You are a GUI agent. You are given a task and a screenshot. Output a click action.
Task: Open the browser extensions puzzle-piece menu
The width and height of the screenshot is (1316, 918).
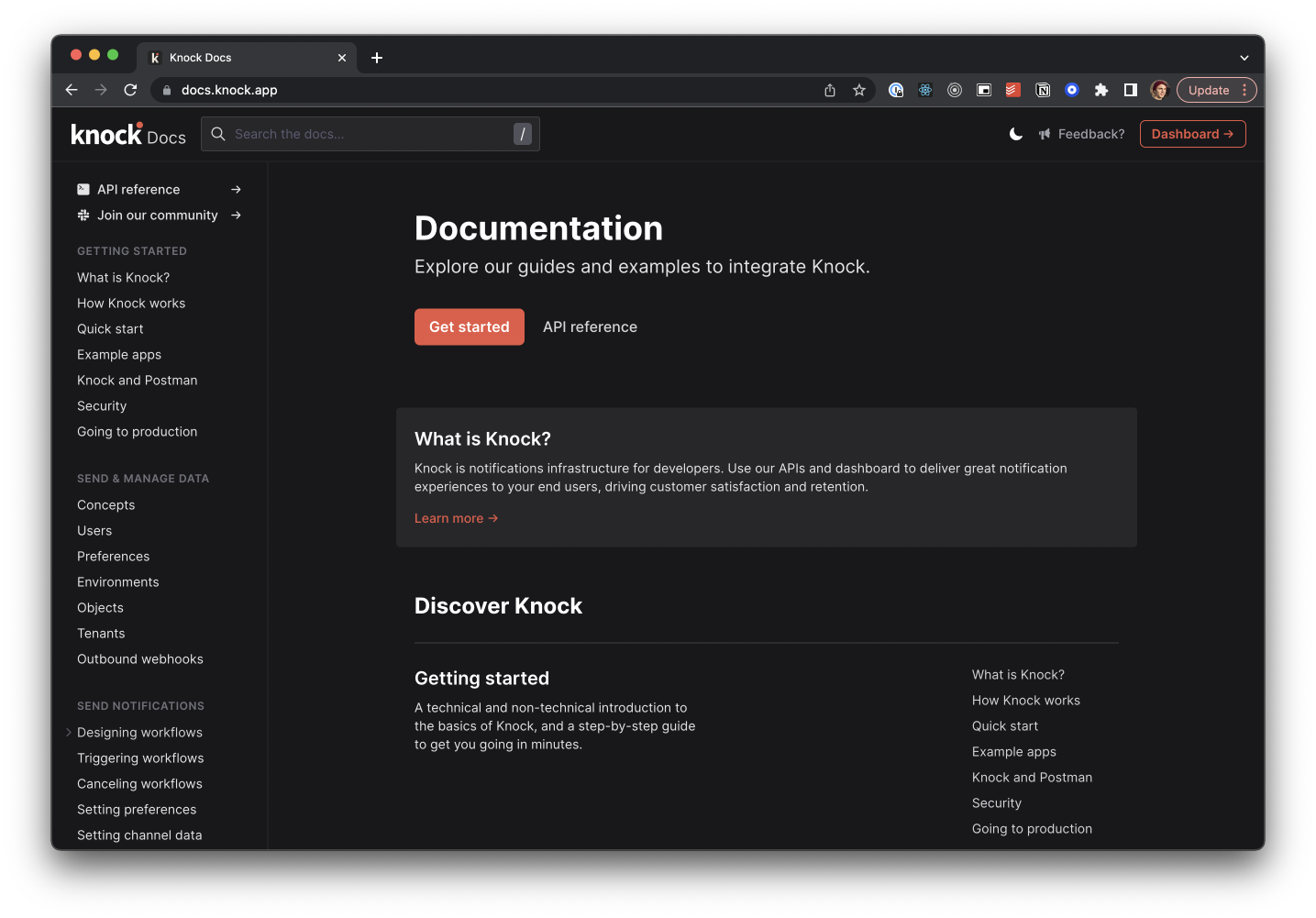(x=1100, y=90)
